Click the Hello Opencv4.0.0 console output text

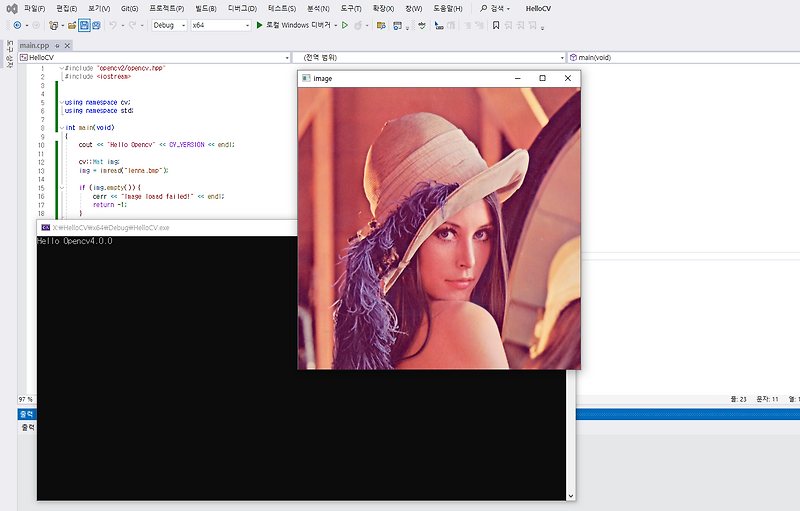click(x=74, y=241)
